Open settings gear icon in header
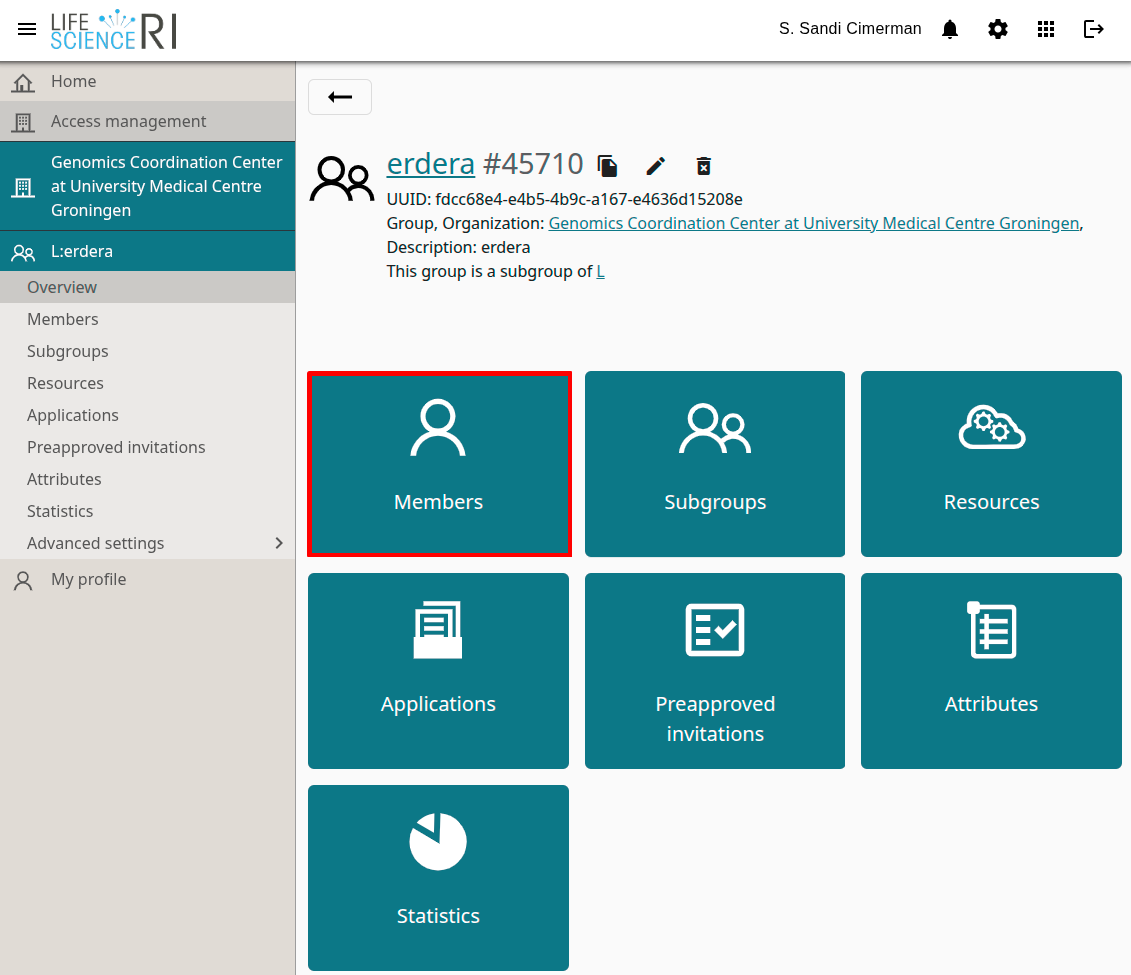Screen dimensions: 1131x975 (998, 29)
